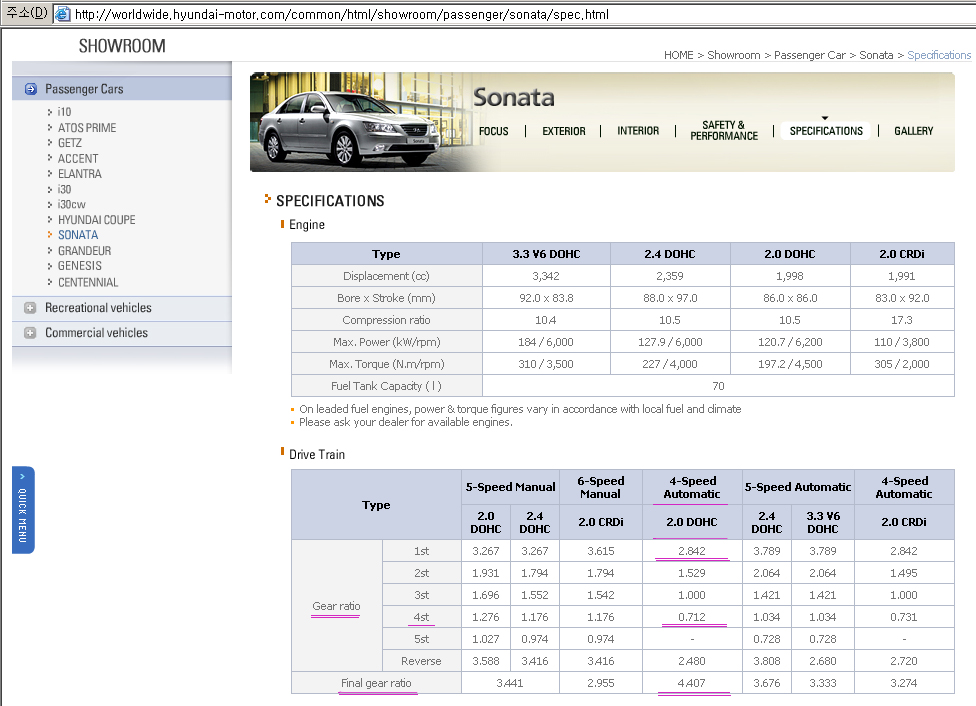
Task: Open the GALLERY tab
Action: [x=914, y=131]
